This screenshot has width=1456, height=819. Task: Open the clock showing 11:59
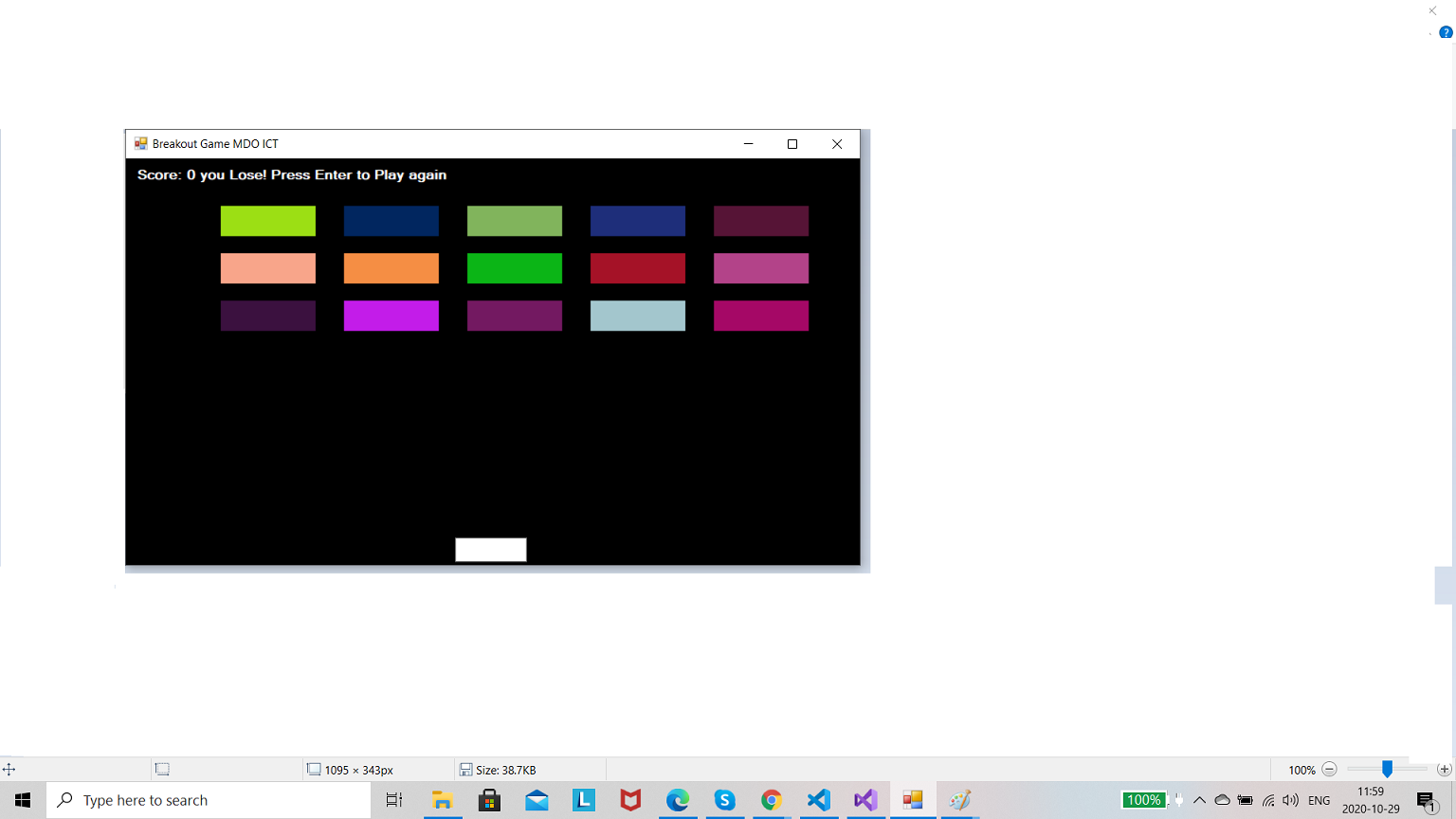[x=1371, y=800]
